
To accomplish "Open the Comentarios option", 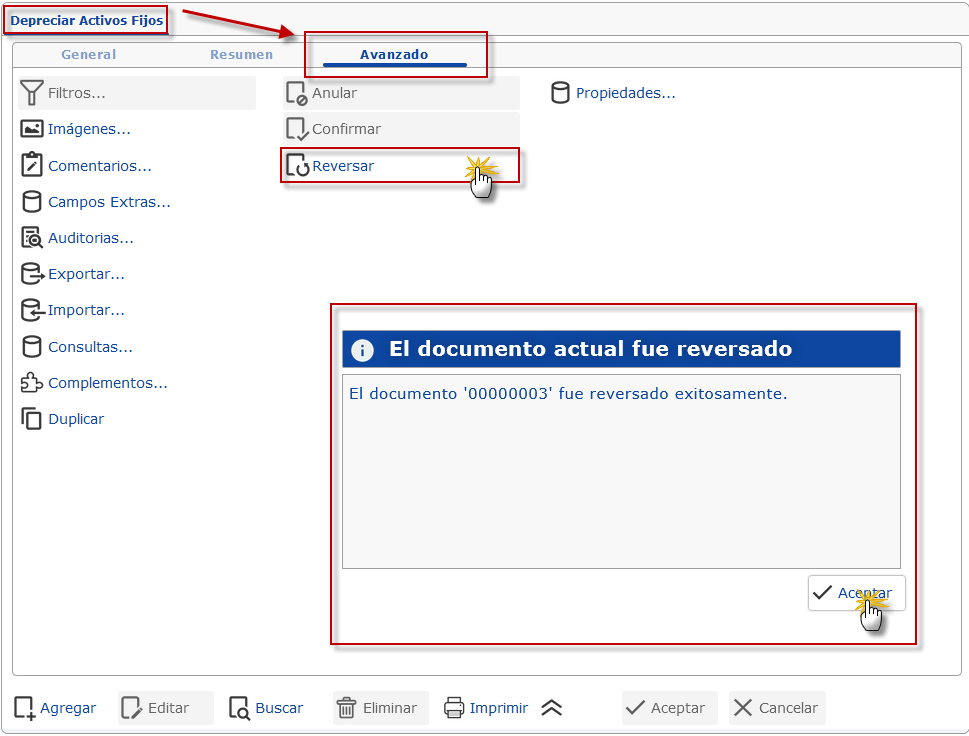I will 99,166.
